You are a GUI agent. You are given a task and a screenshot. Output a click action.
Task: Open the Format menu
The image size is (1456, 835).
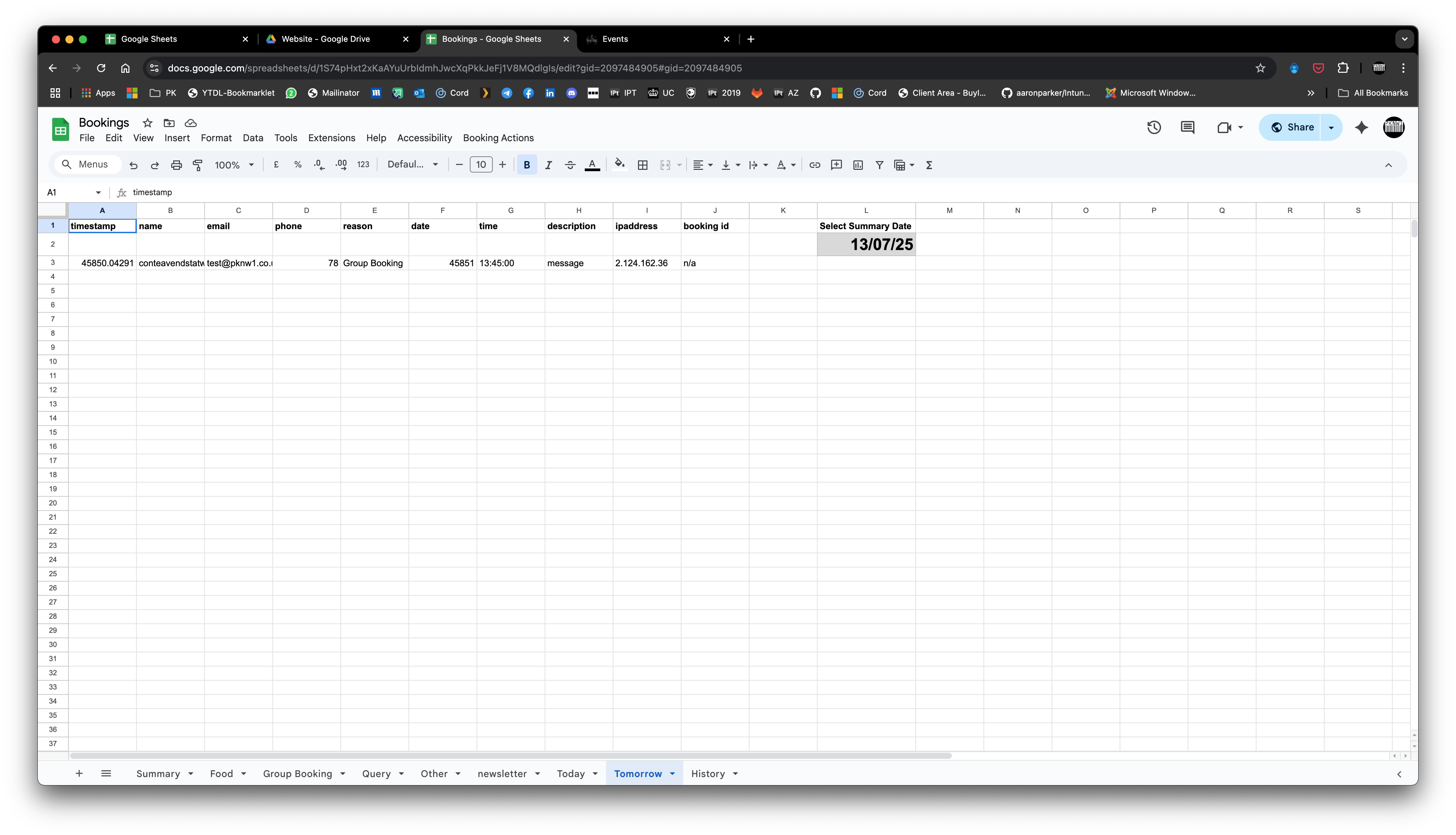[x=216, y=138]
